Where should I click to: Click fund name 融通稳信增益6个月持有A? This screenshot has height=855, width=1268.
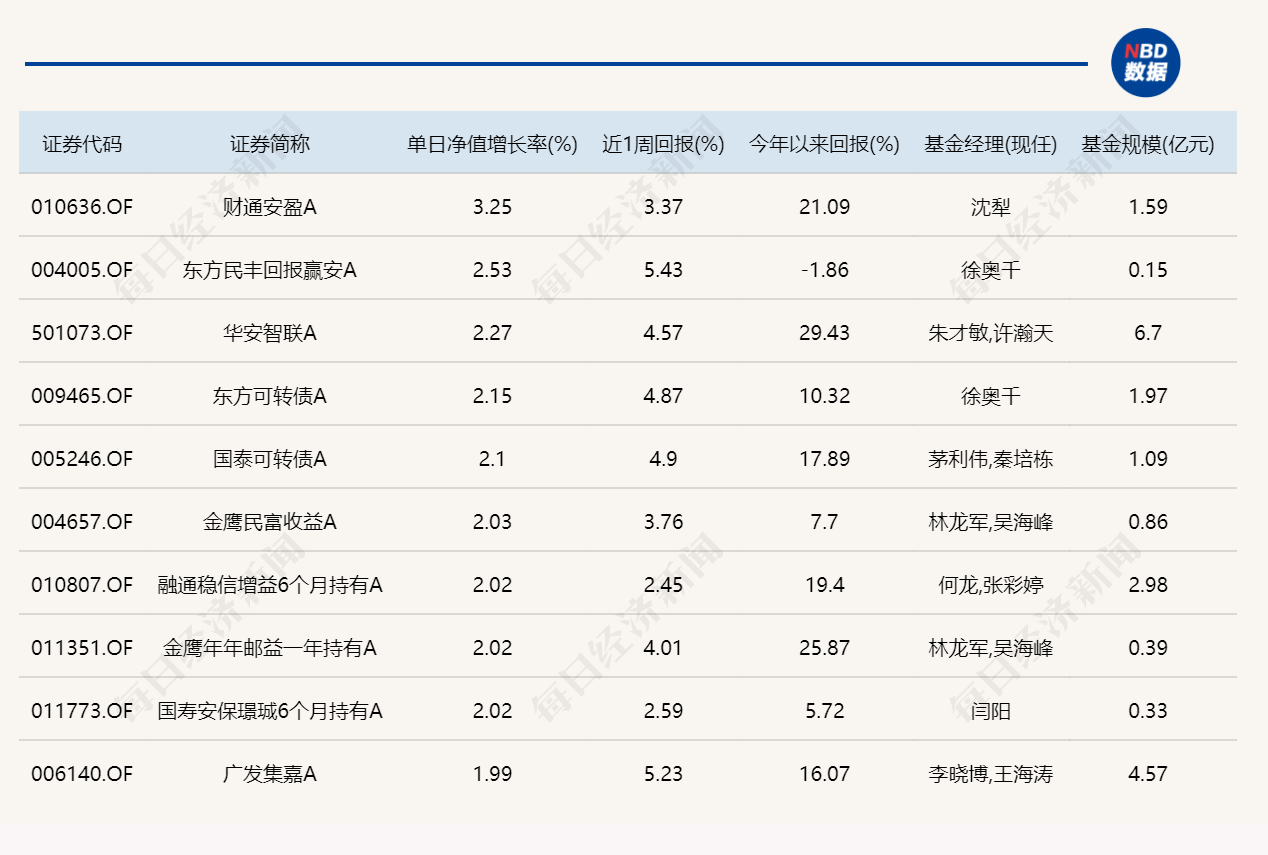coord(270,585)
